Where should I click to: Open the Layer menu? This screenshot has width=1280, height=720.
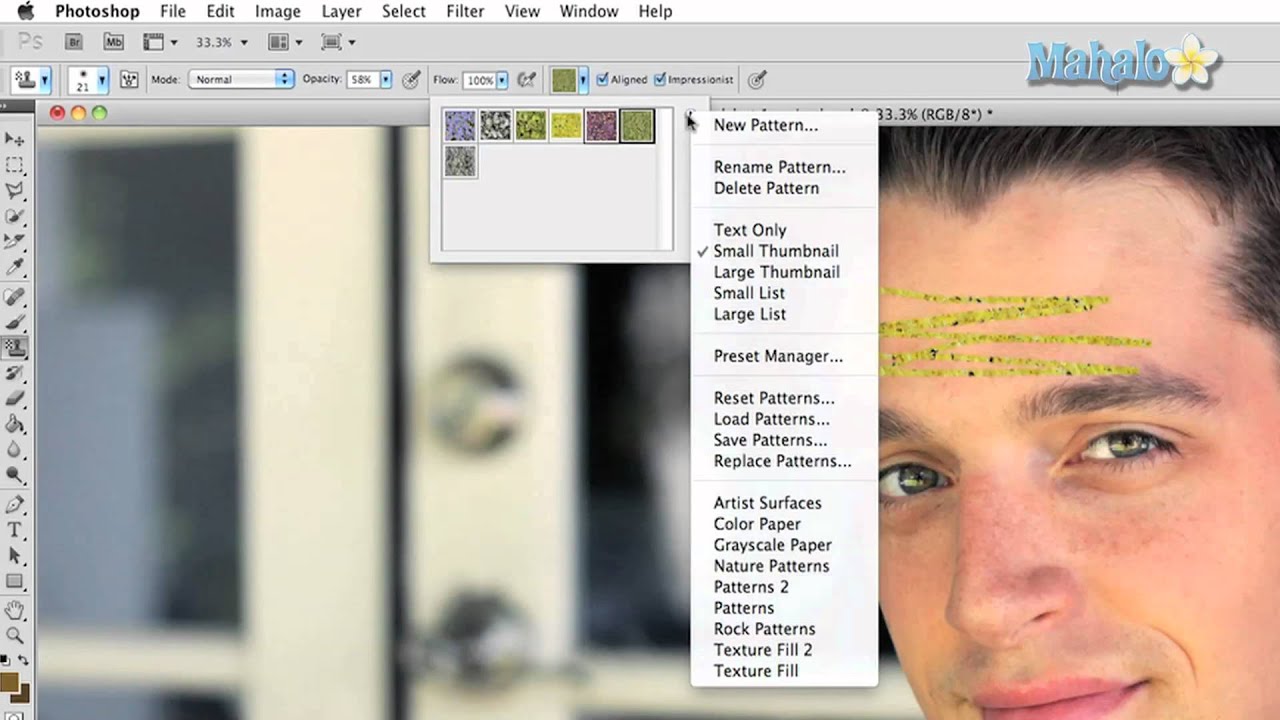click(x=341, y=11)
